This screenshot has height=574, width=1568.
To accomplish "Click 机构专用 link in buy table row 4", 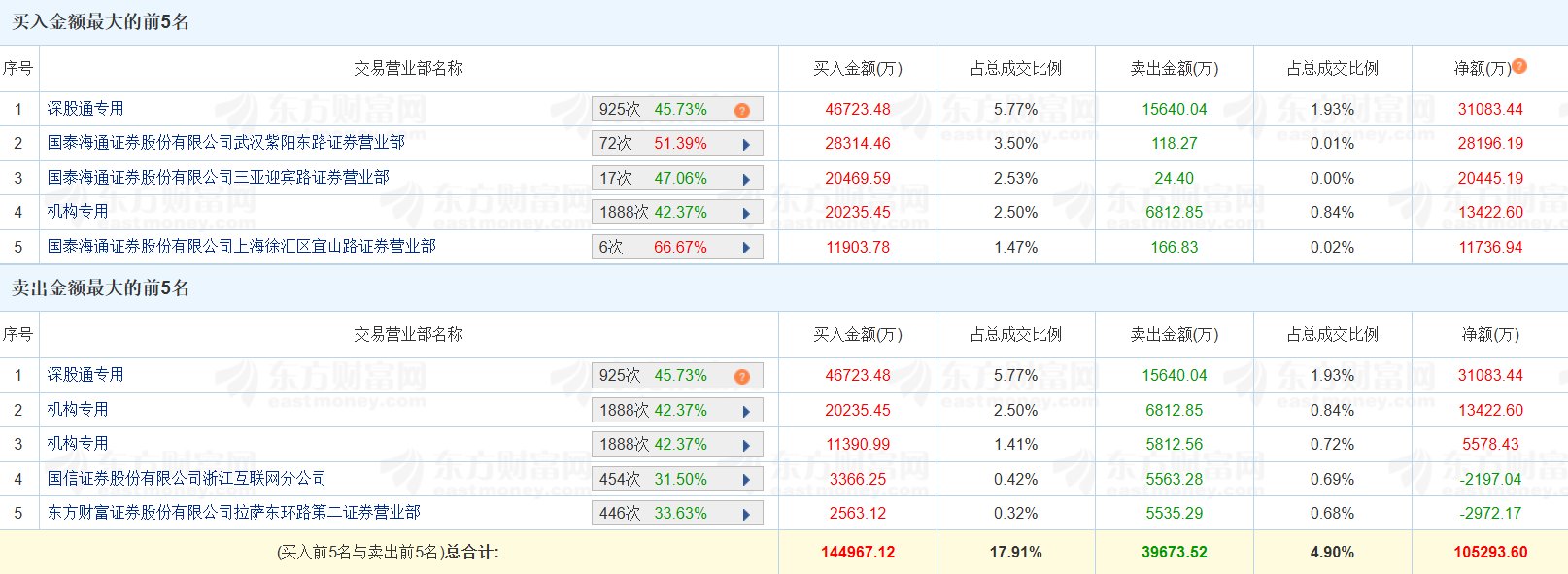I will (x=78, y=211).
